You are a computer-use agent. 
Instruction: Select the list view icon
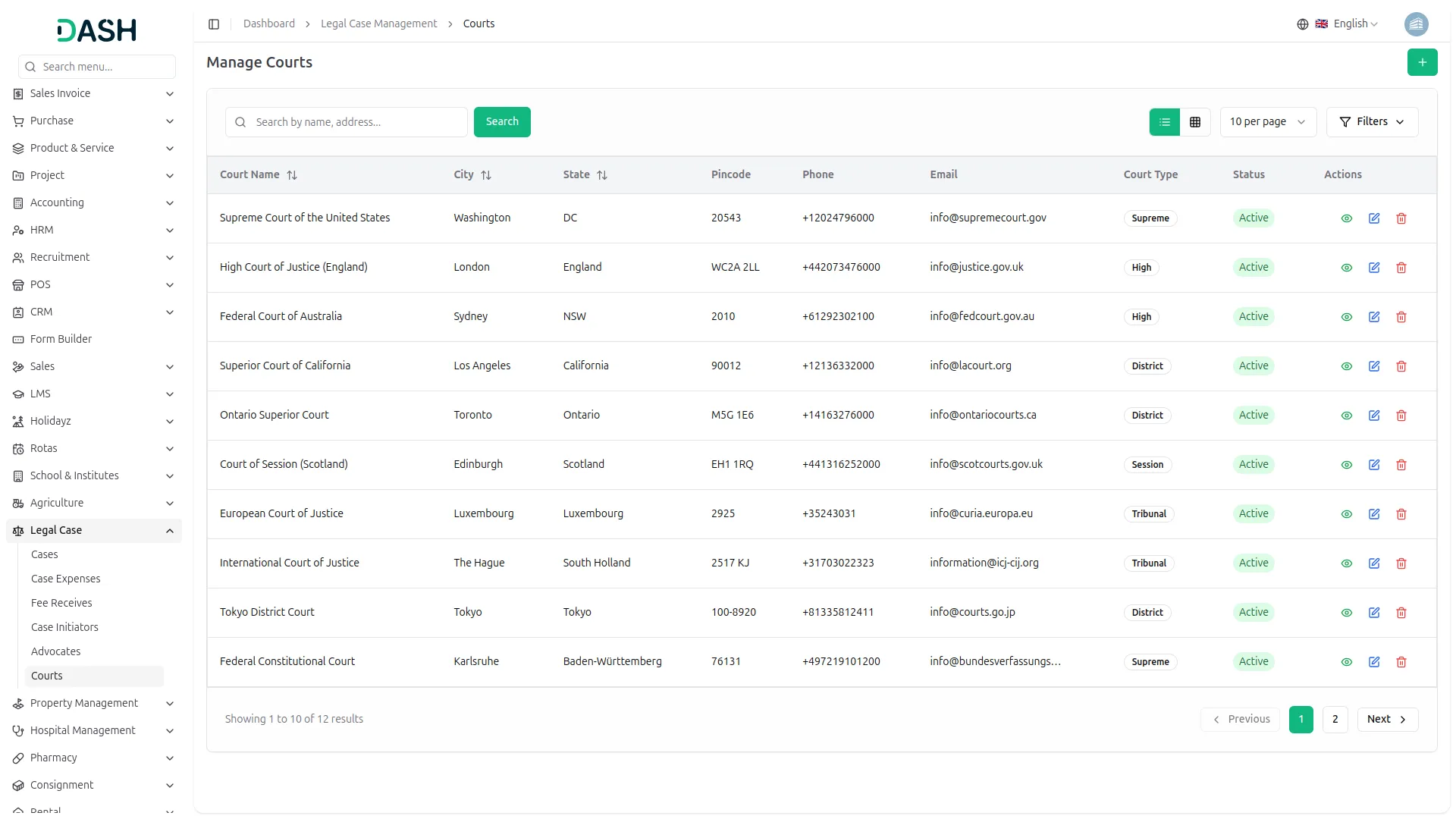(x=1165, y=121)
